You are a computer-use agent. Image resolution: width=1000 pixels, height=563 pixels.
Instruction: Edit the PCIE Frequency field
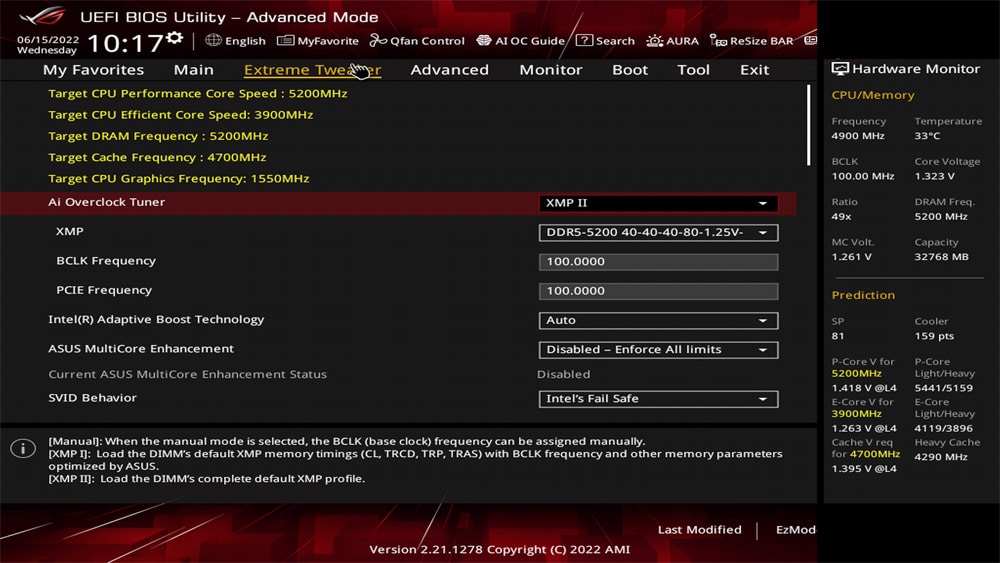pos(658,291)
